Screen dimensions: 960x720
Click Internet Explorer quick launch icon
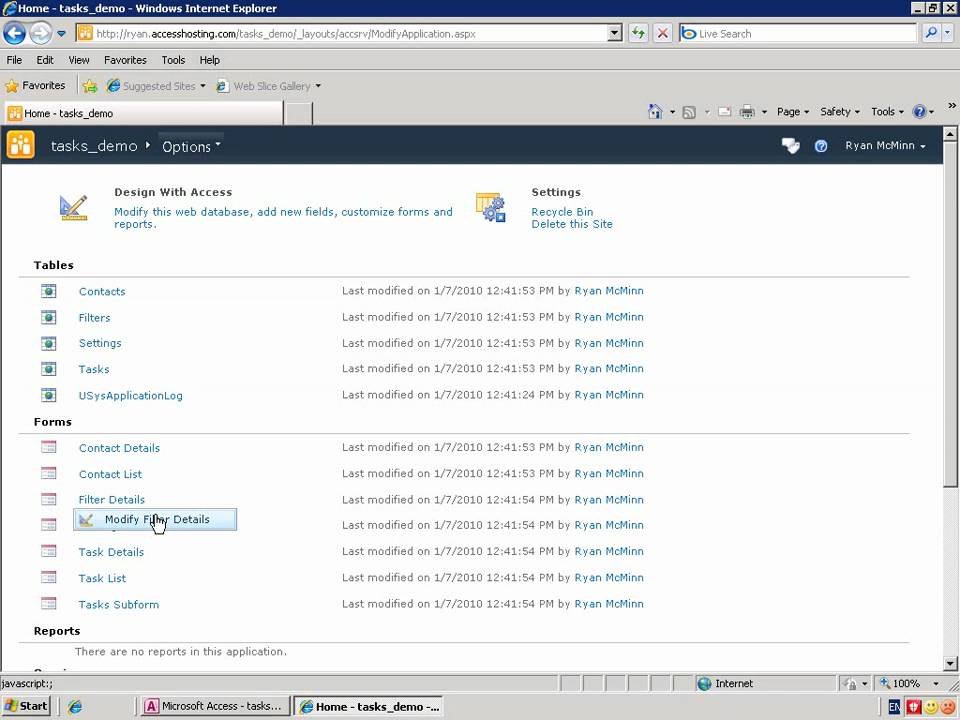coord(75,707)
